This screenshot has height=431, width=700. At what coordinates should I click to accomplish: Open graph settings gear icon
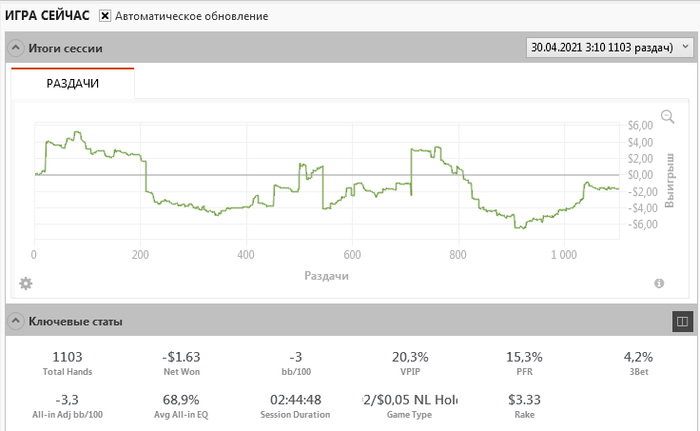click(26, 283)
